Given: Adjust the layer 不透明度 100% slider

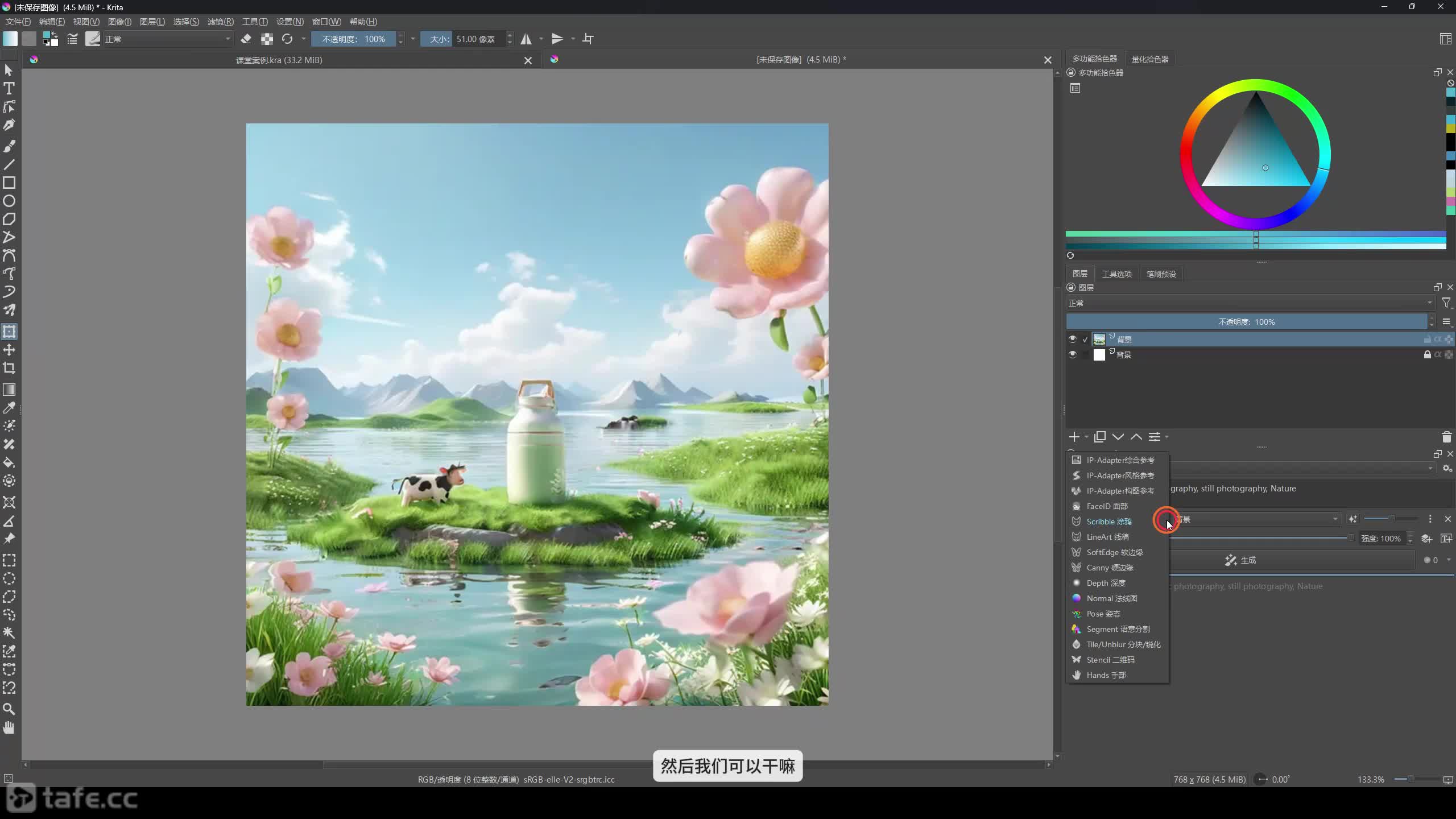Looking at the screenshot, I should [1247, 322].
